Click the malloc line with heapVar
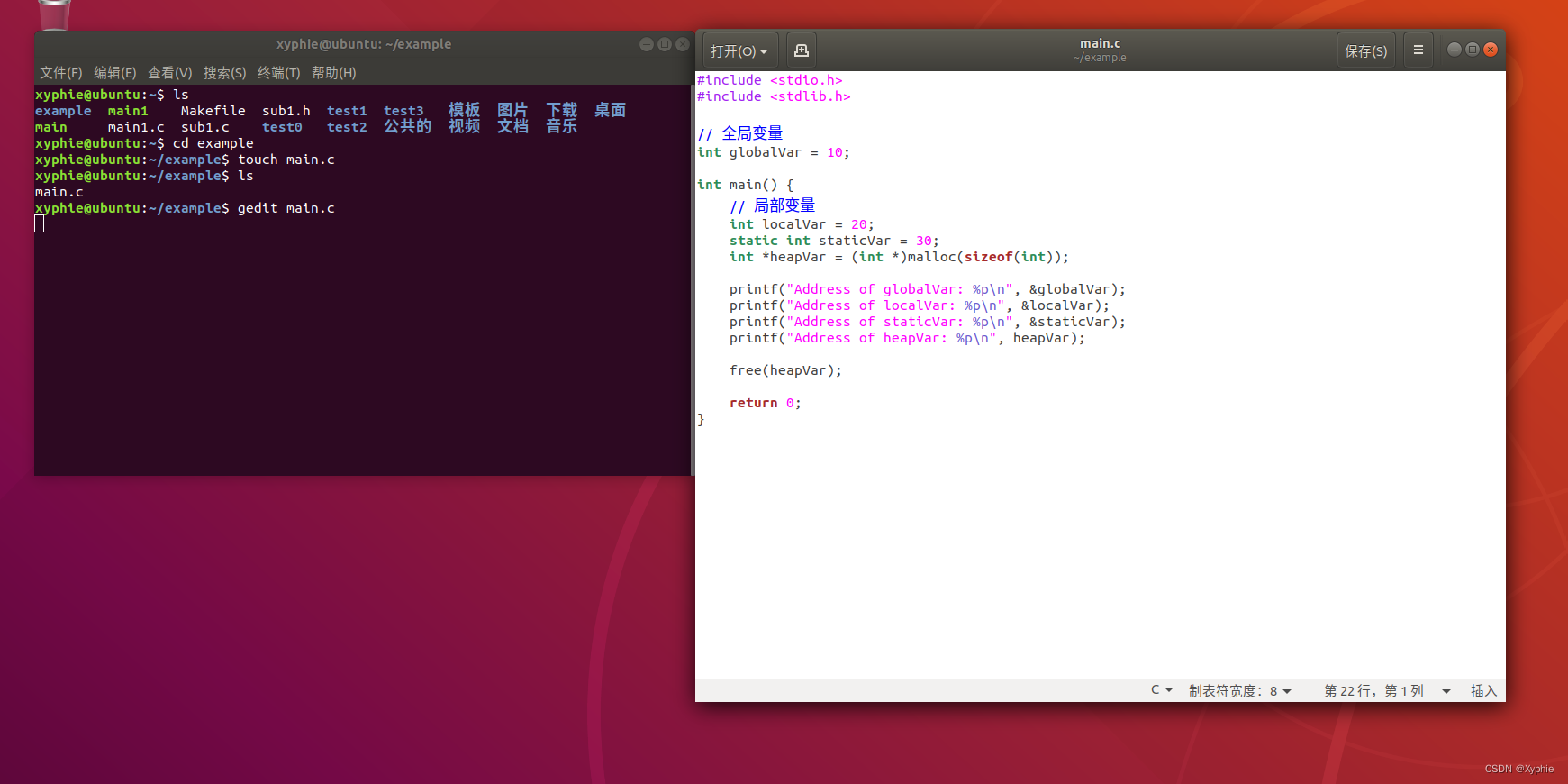Viewport: 1568px width, 784px height. pyautogui.click(x=899, y=257)
